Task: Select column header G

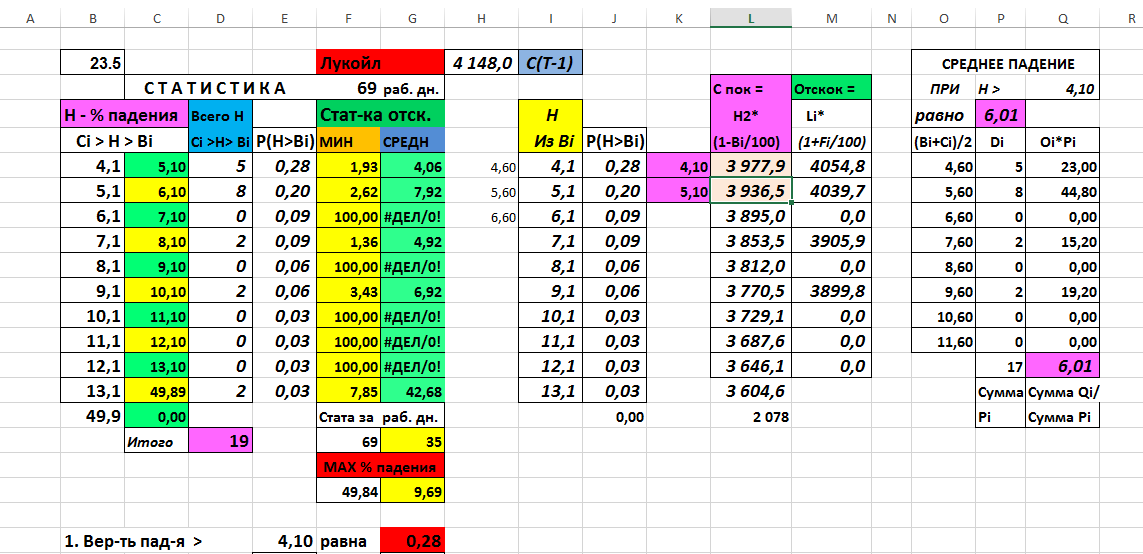Action: click(x=412, y=17)
